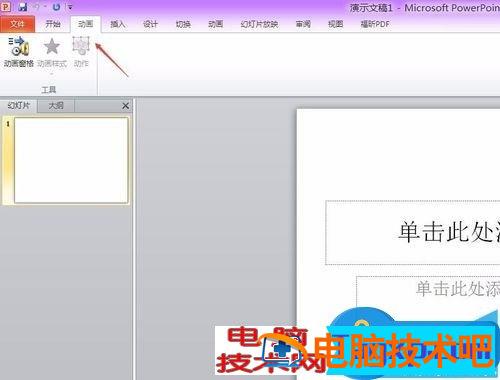The height and width of the screenshot is (380, 500).
Task: Open the 文件 File menu
Action: pyautogui.click(x=17, y=24)
